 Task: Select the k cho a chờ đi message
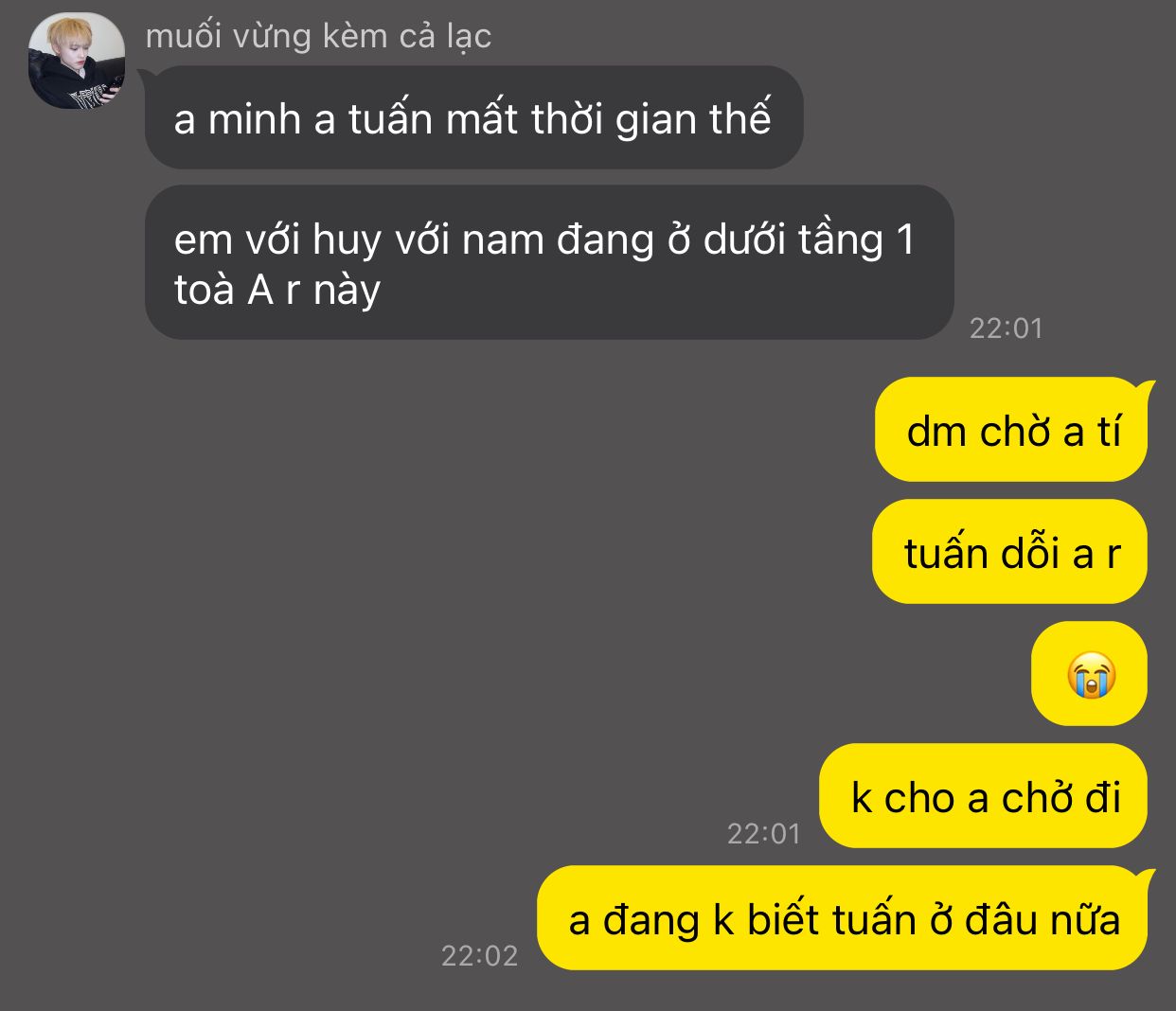click(x=984, y=796)
